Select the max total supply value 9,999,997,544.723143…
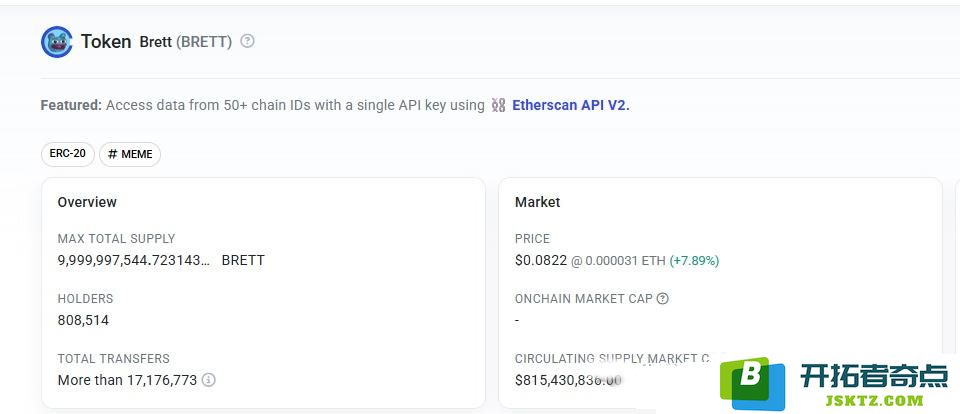This screenshot has height=414, width=960. (133, 260)
